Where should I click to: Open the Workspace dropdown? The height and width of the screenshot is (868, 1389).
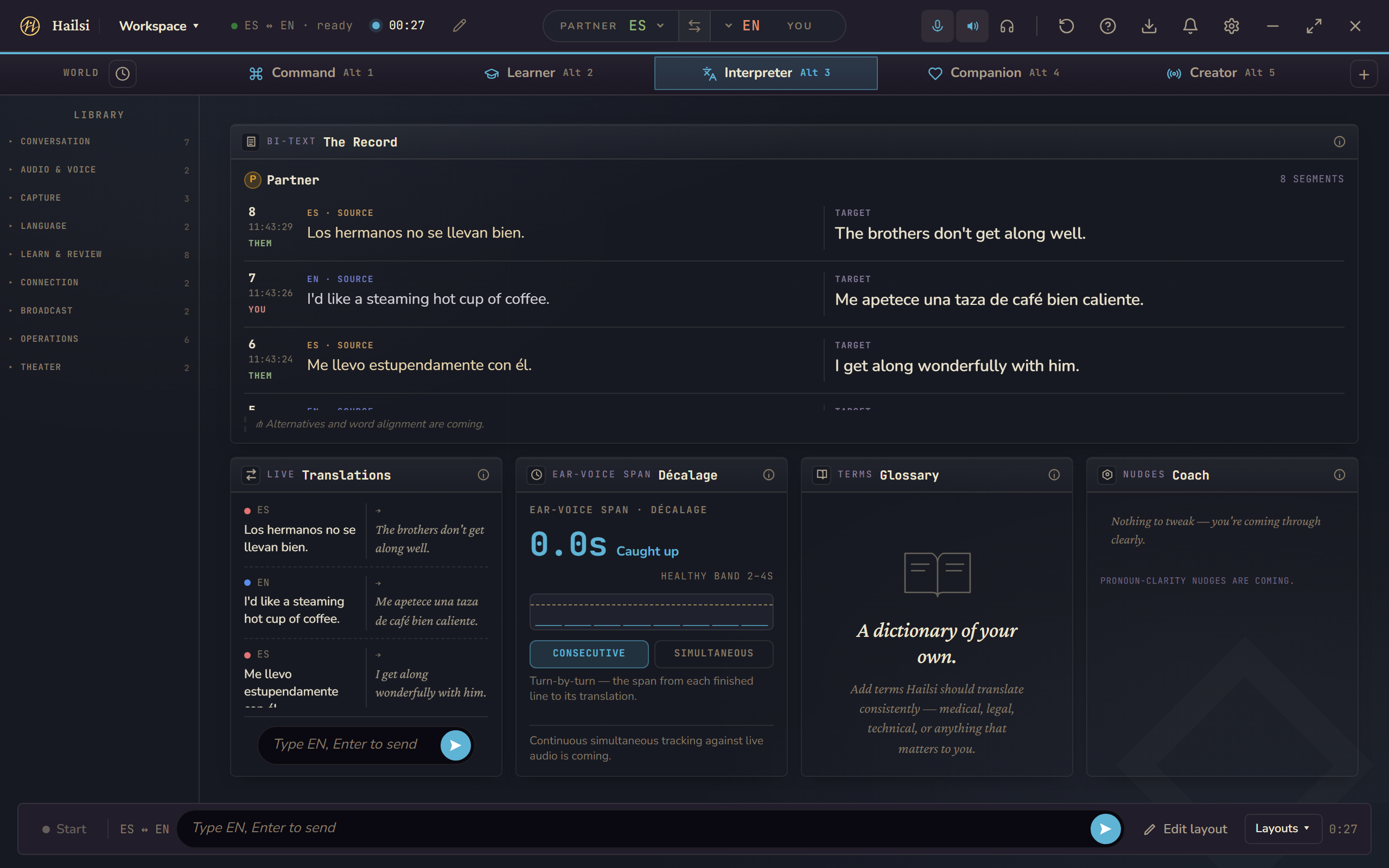tap(159, 26)
